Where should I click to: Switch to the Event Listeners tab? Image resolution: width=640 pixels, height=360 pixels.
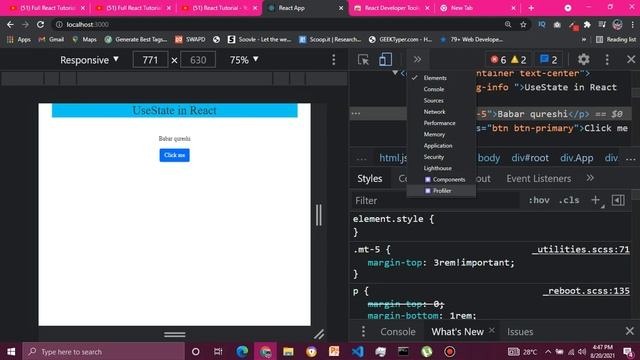[x=539, y=179]
